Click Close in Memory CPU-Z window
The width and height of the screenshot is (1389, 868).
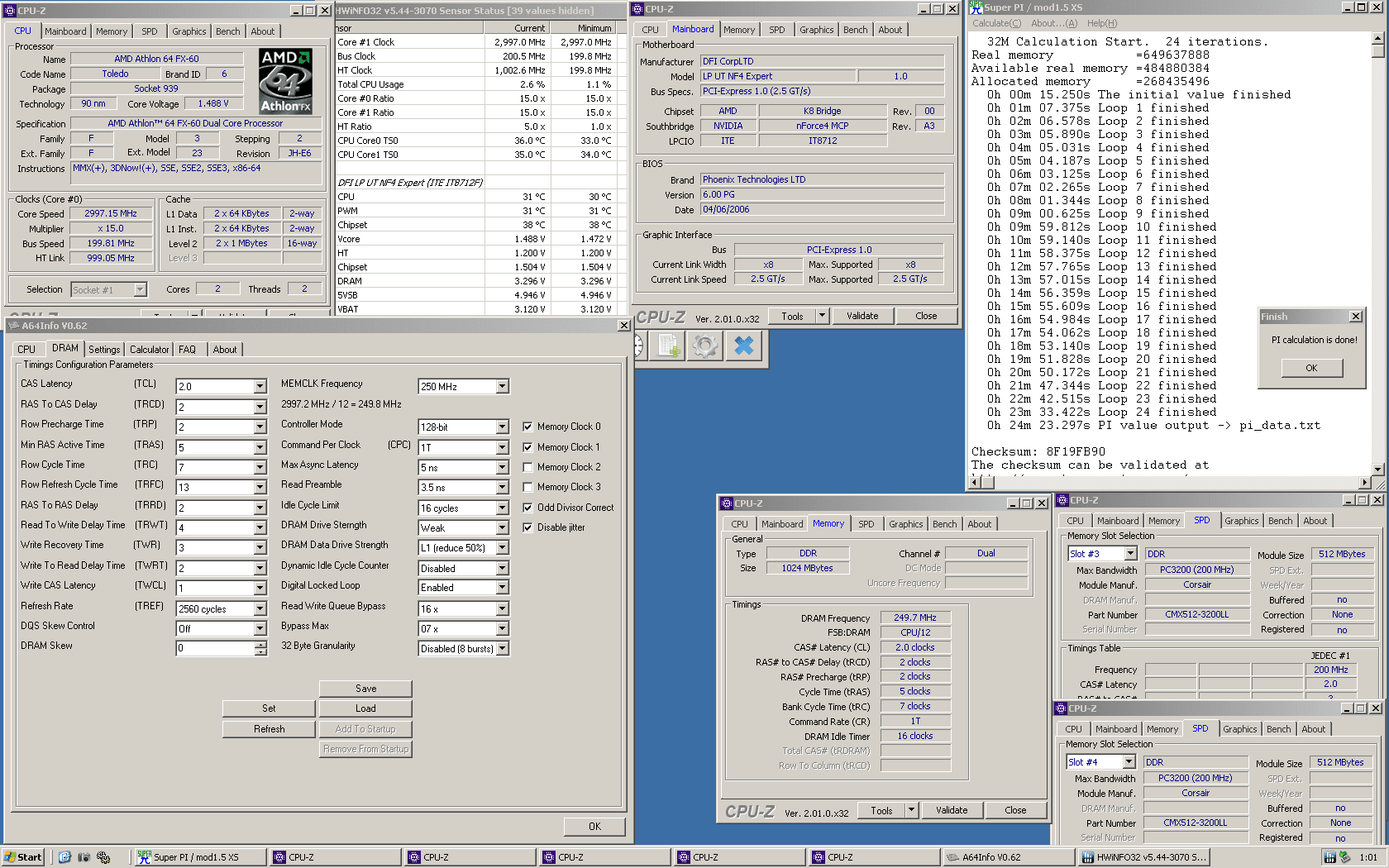tap(1015, 810)
